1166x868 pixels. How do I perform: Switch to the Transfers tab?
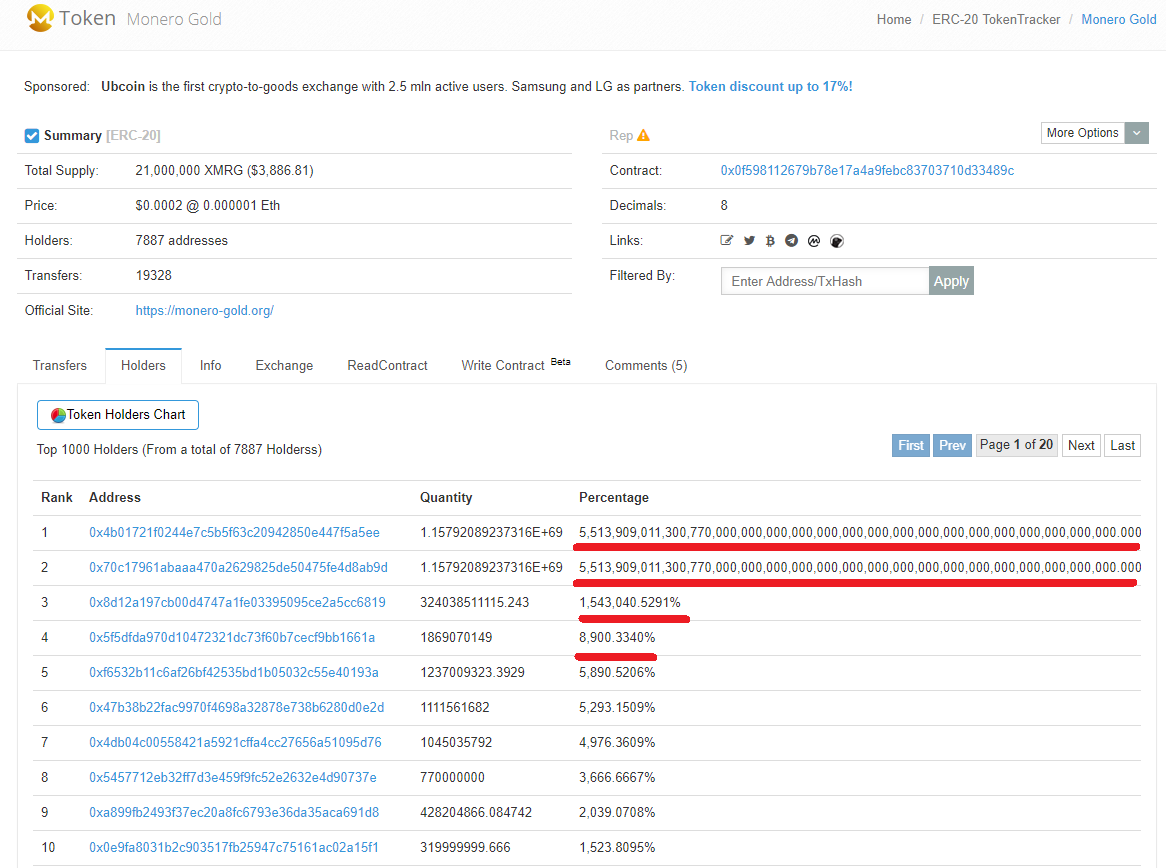(59, 365)
